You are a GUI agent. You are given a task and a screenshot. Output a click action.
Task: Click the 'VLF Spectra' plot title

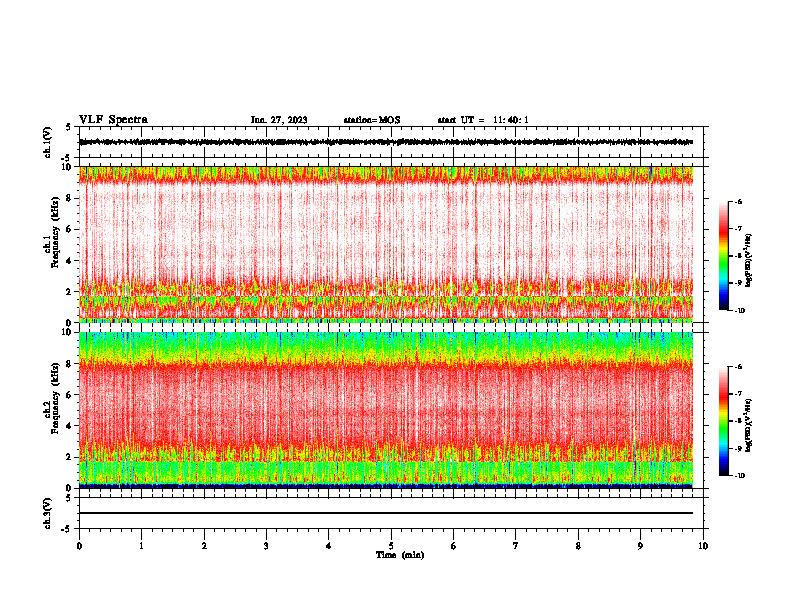[113, 120]
